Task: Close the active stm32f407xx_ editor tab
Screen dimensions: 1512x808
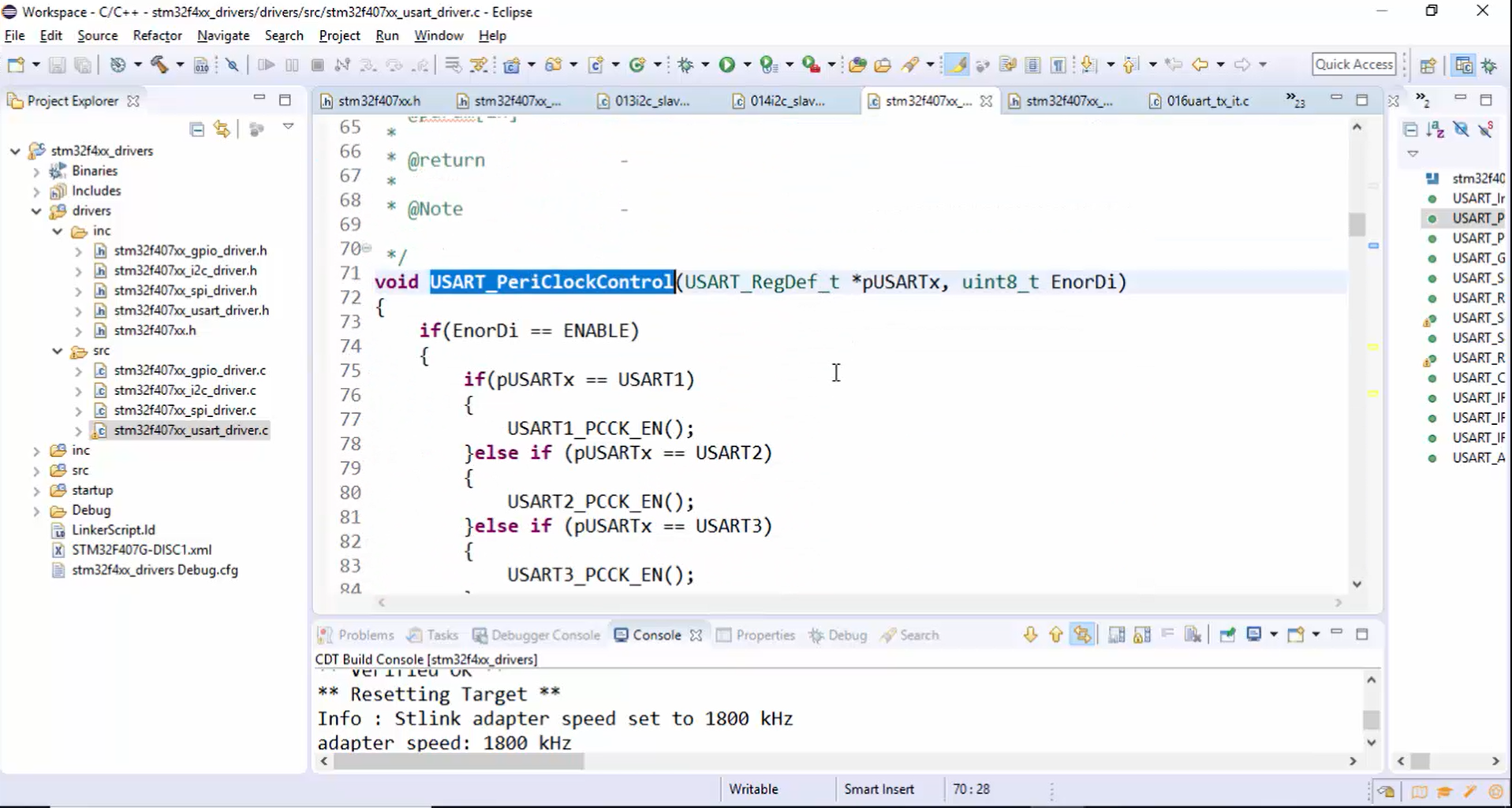Action: (x=986, y=101)
